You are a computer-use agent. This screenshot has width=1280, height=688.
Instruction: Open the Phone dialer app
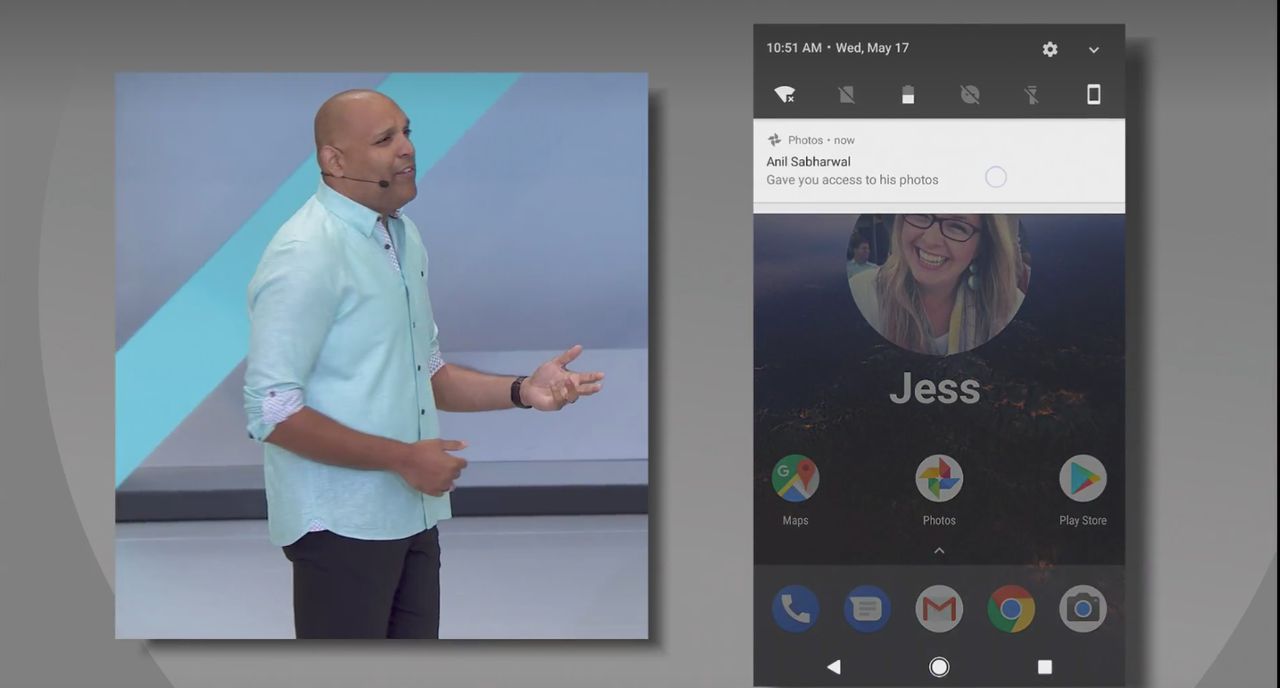796,608
